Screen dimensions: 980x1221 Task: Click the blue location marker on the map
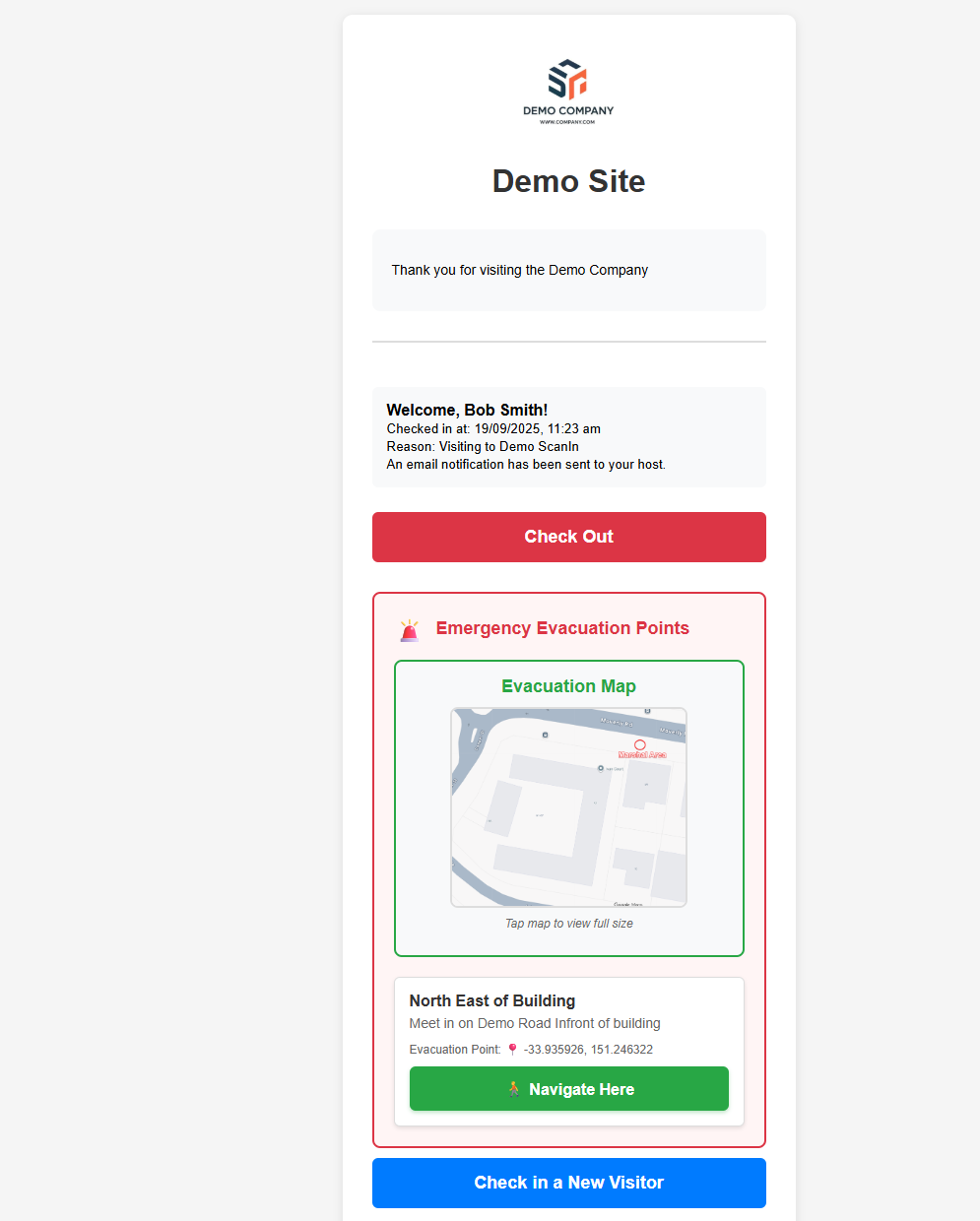click(601, 768)
